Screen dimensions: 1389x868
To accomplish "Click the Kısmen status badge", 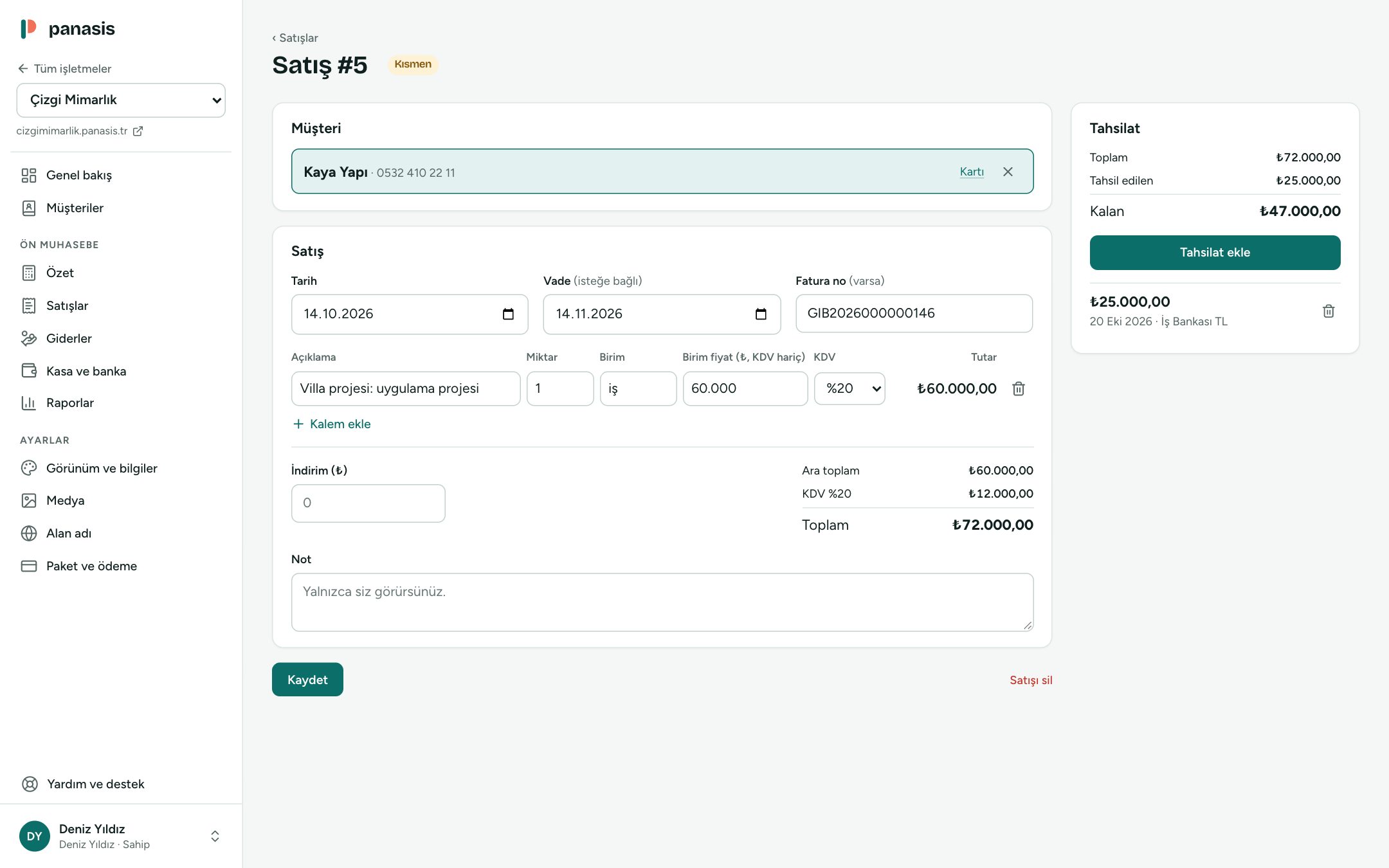I will pos(413,64).
